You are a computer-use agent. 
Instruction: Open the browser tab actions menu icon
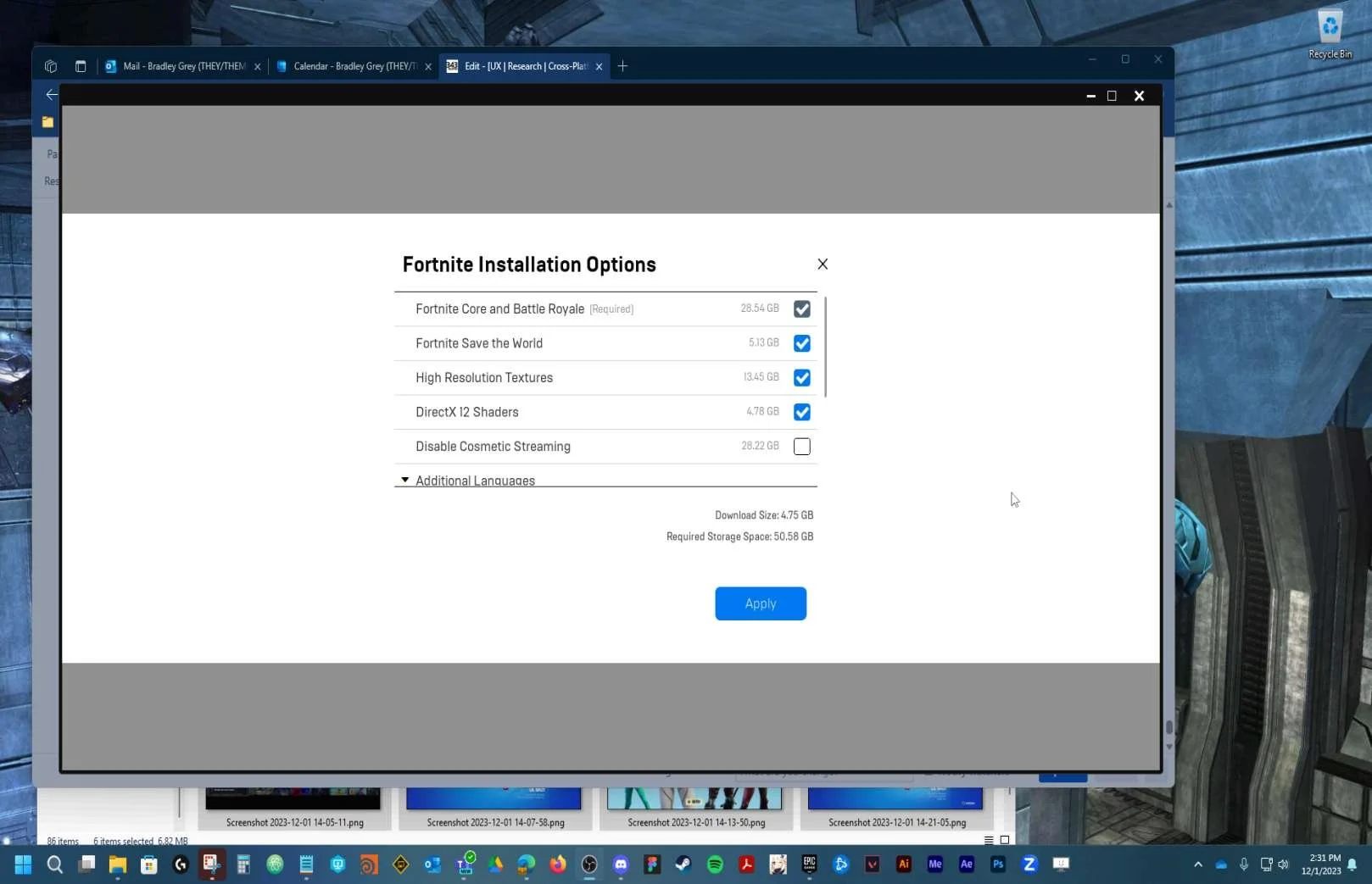(81, 66)
